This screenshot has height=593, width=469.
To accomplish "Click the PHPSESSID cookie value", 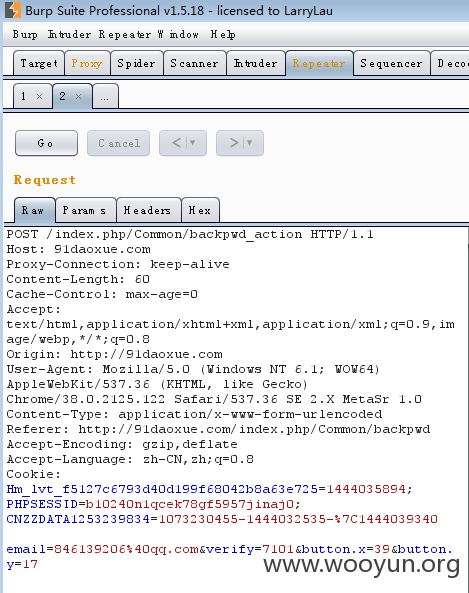I will pos(190,505).
